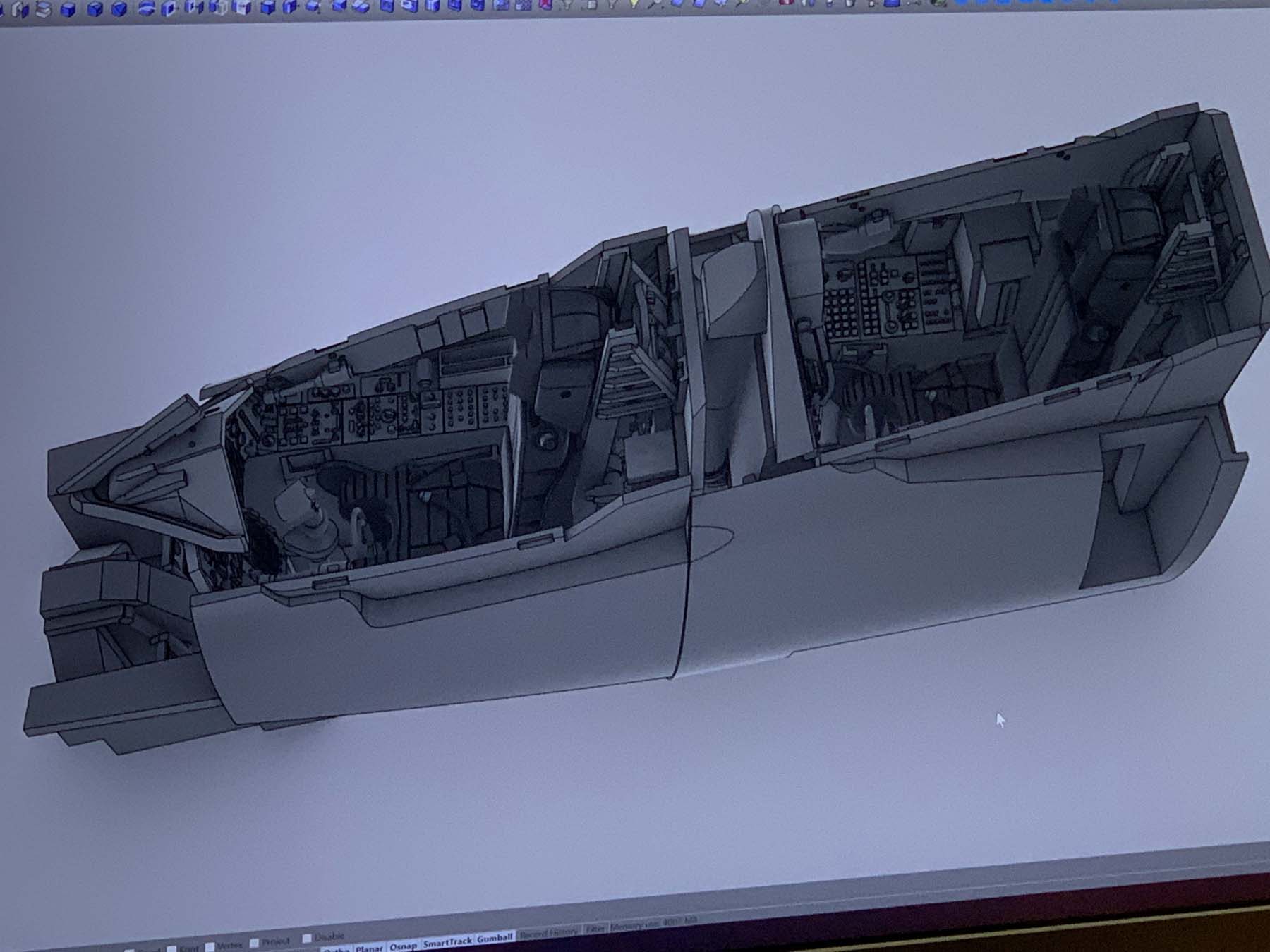This screenshot has height=952, width=1270.
Task: Click the green globe toolbar icon
Action: point(938,3)
